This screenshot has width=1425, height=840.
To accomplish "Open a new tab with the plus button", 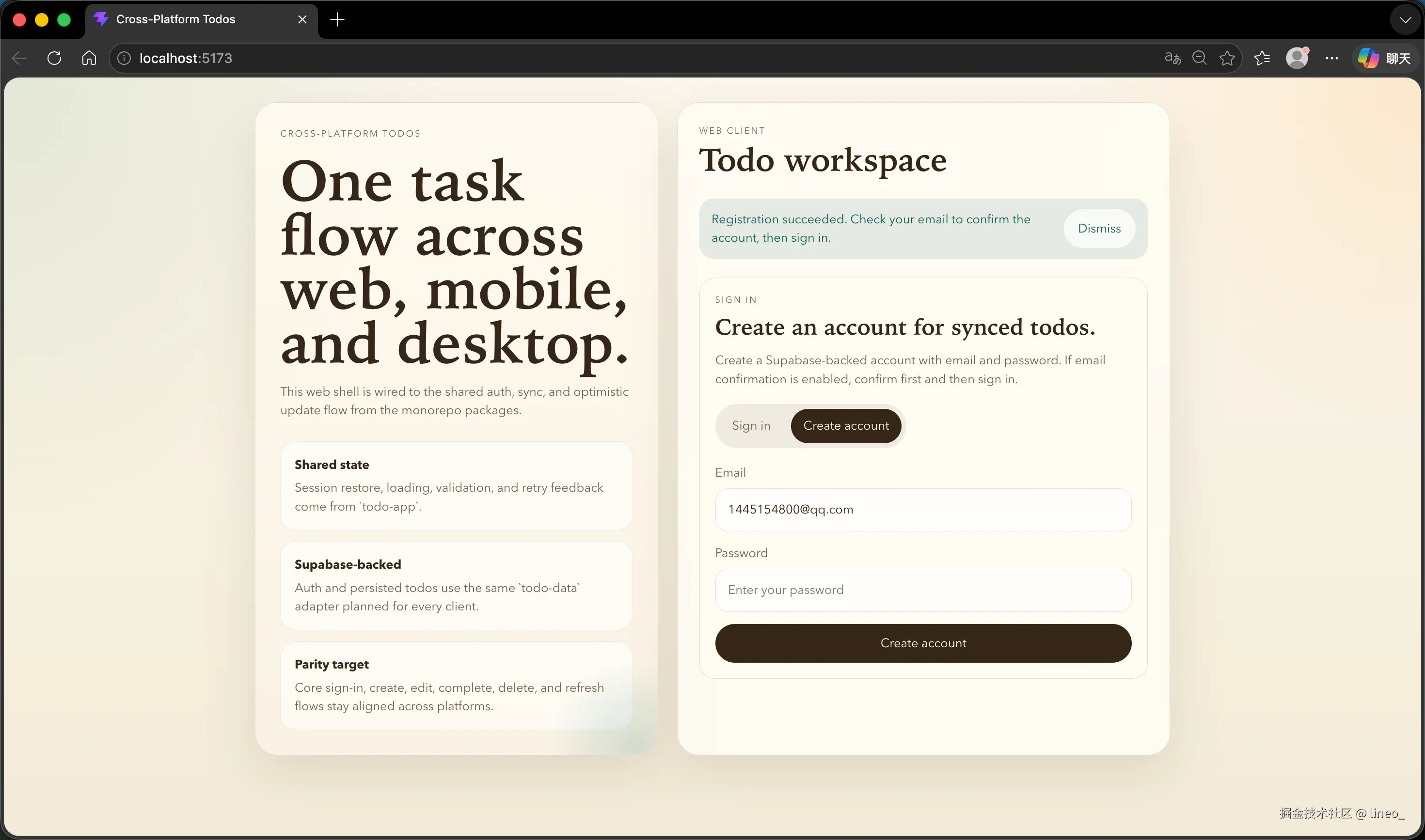I will click(337, 20).
